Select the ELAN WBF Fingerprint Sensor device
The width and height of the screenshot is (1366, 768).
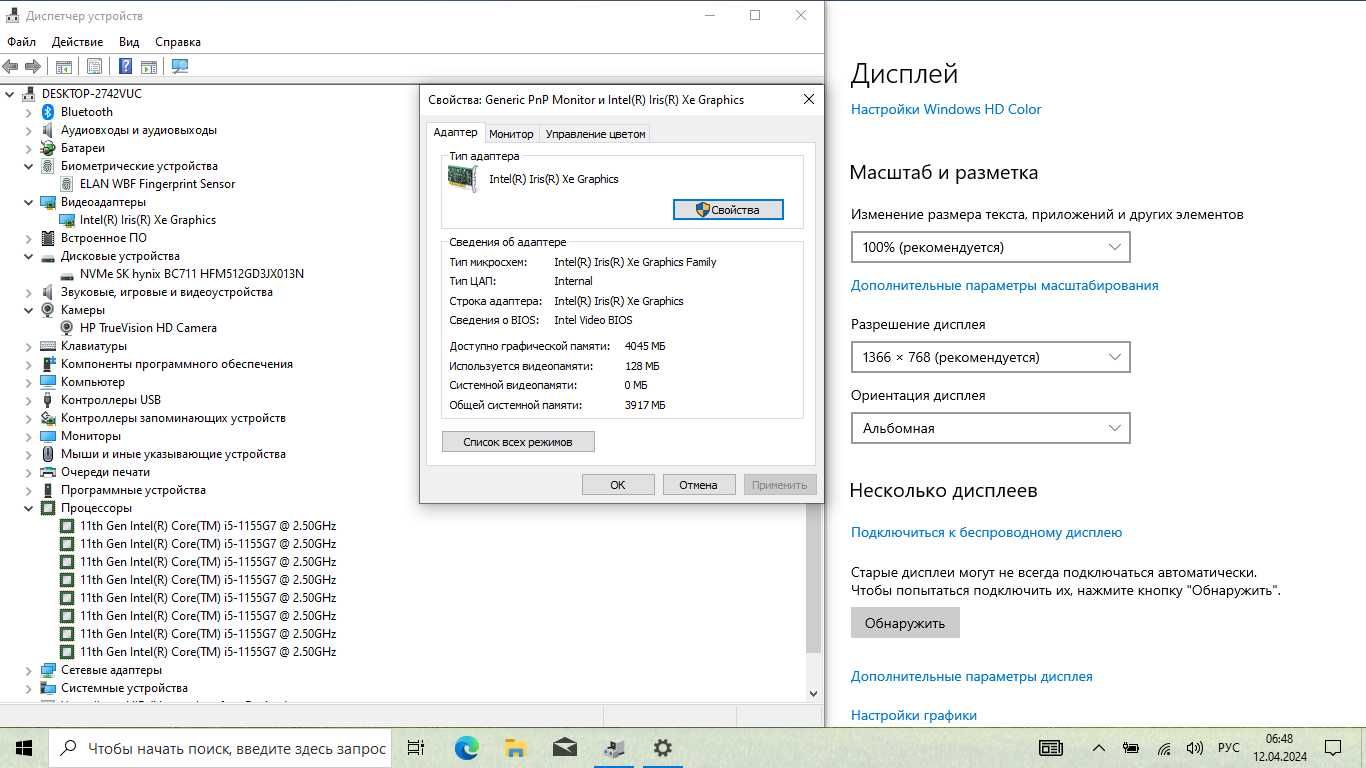click(157, 184)
